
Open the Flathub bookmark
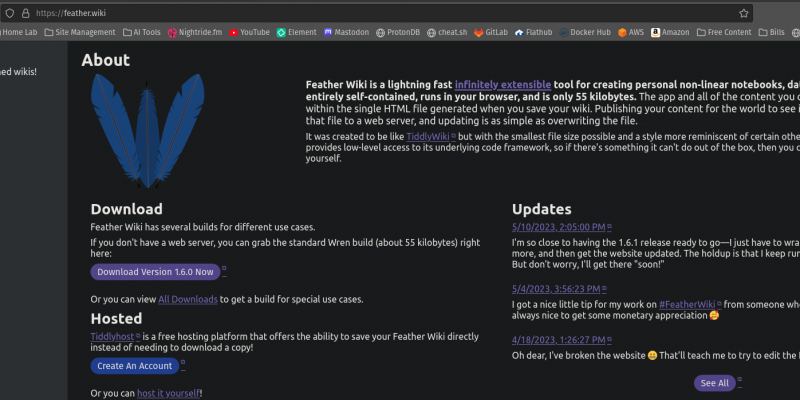coord(534,32)
